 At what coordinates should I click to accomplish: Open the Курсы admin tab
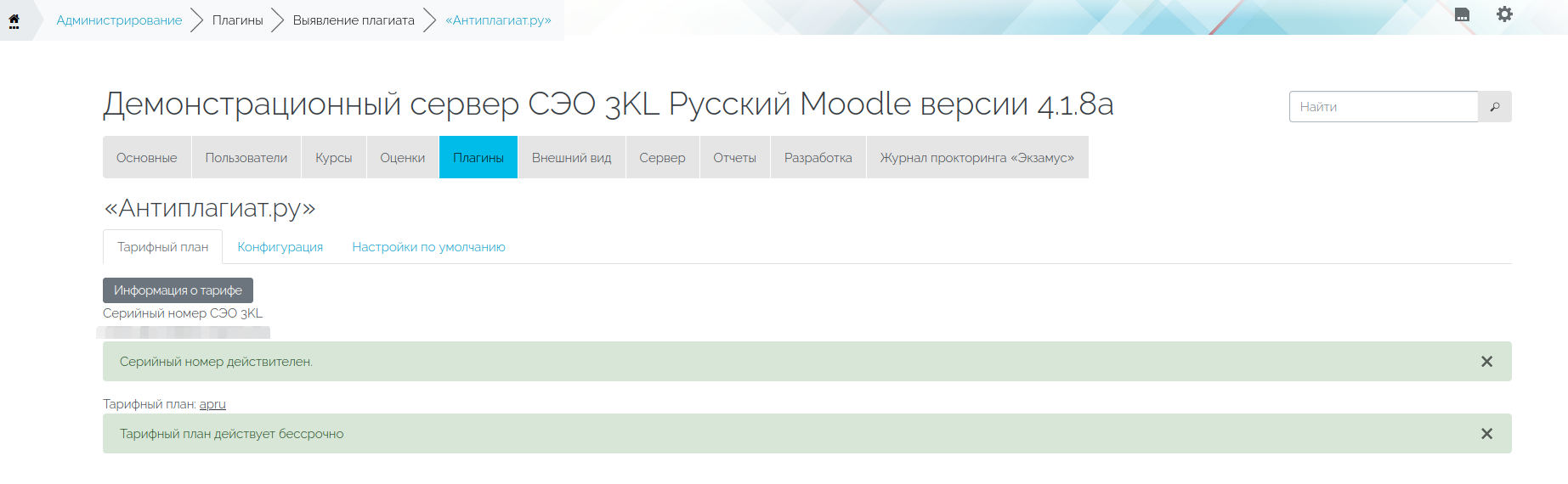point(334,157)
